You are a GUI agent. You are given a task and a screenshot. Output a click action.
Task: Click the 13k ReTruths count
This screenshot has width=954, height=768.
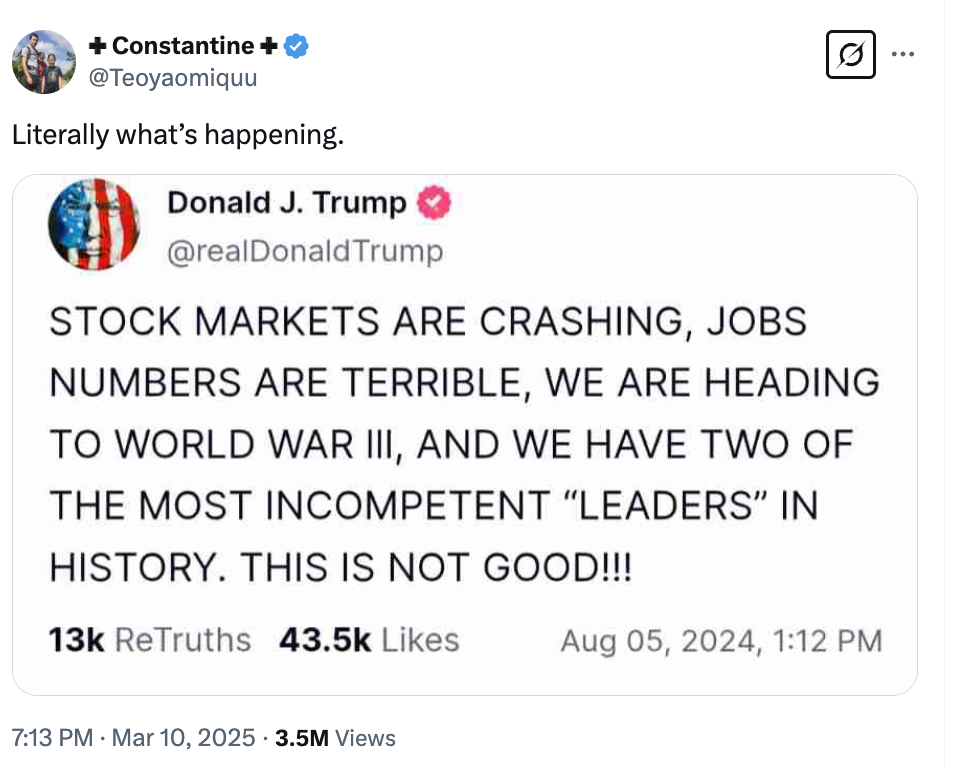point(150,640)
